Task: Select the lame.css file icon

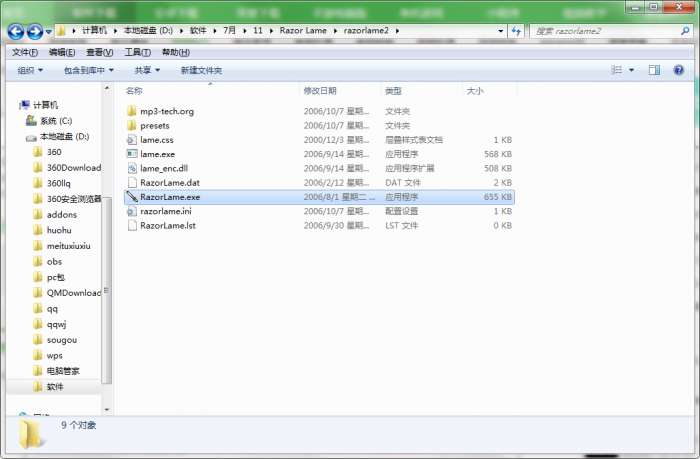Action: click(x=132, y=140)
